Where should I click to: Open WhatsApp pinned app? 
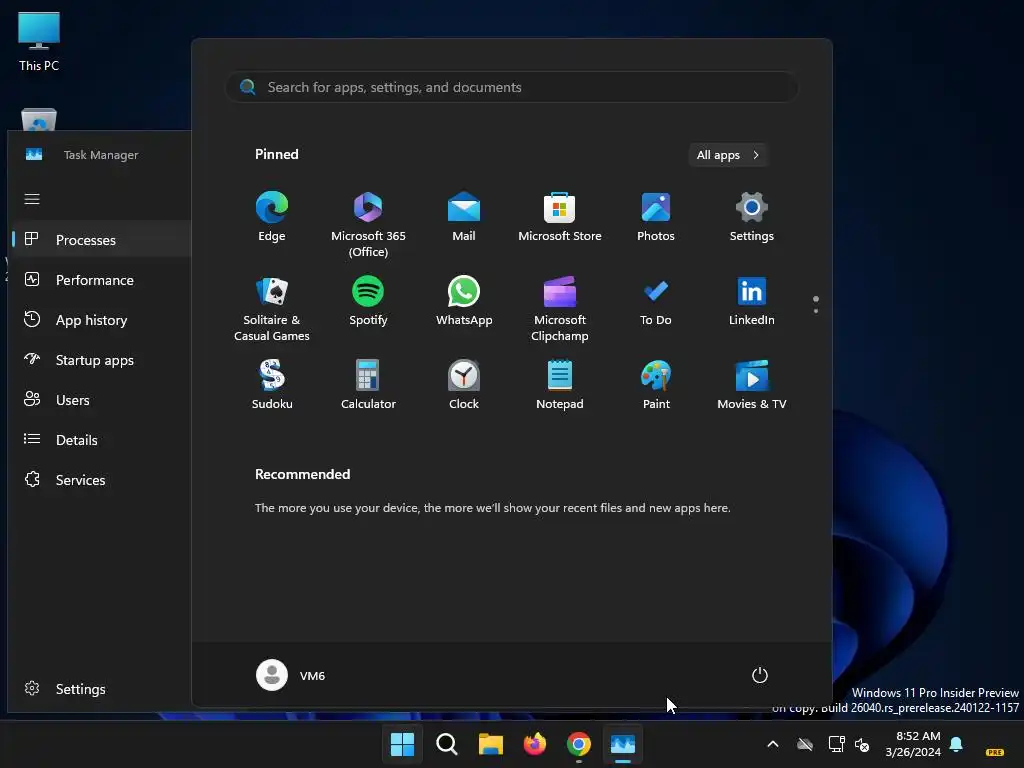[464, 301]
